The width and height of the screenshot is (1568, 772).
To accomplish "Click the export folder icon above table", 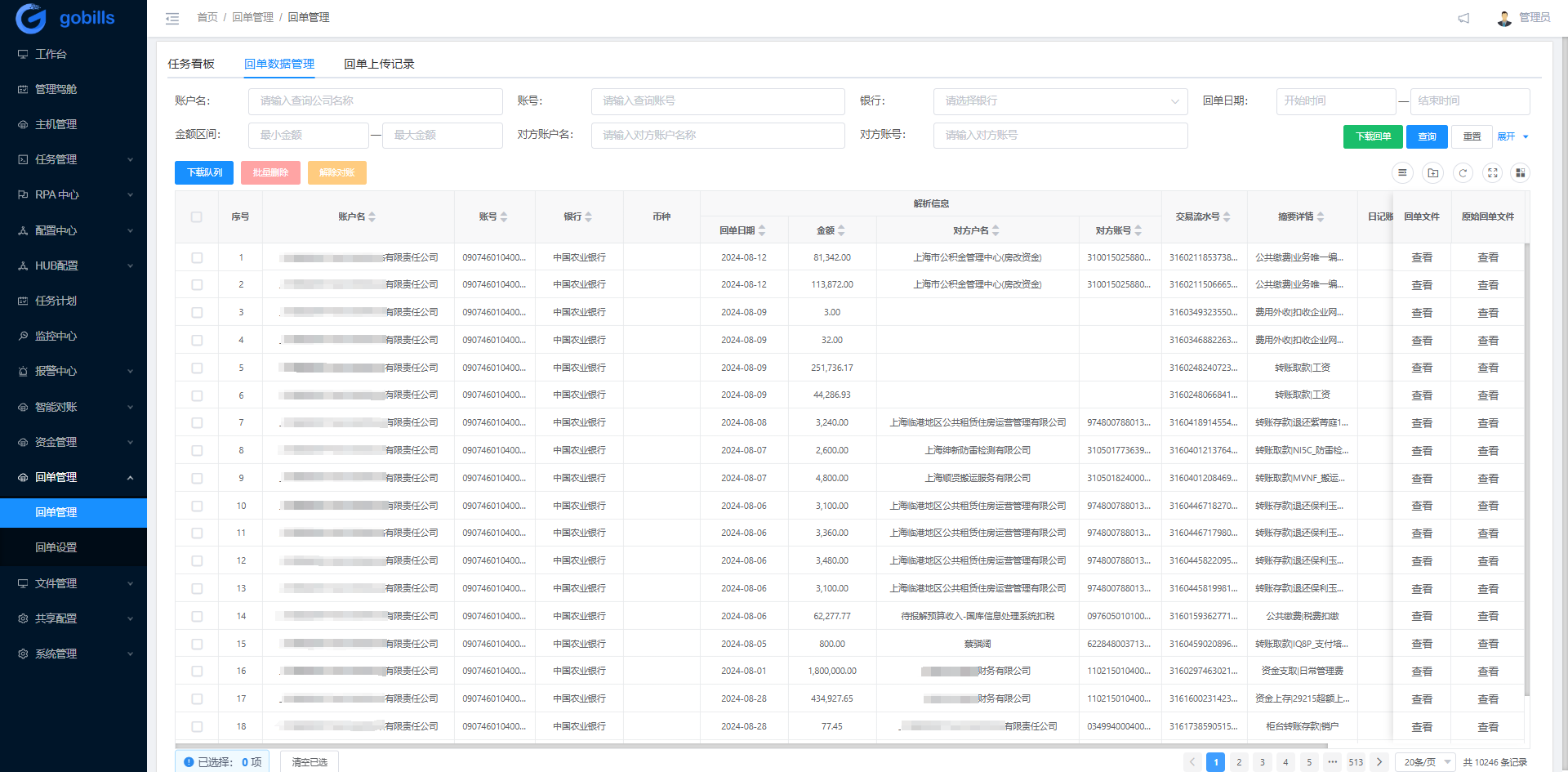I will tap(1432, 173).
